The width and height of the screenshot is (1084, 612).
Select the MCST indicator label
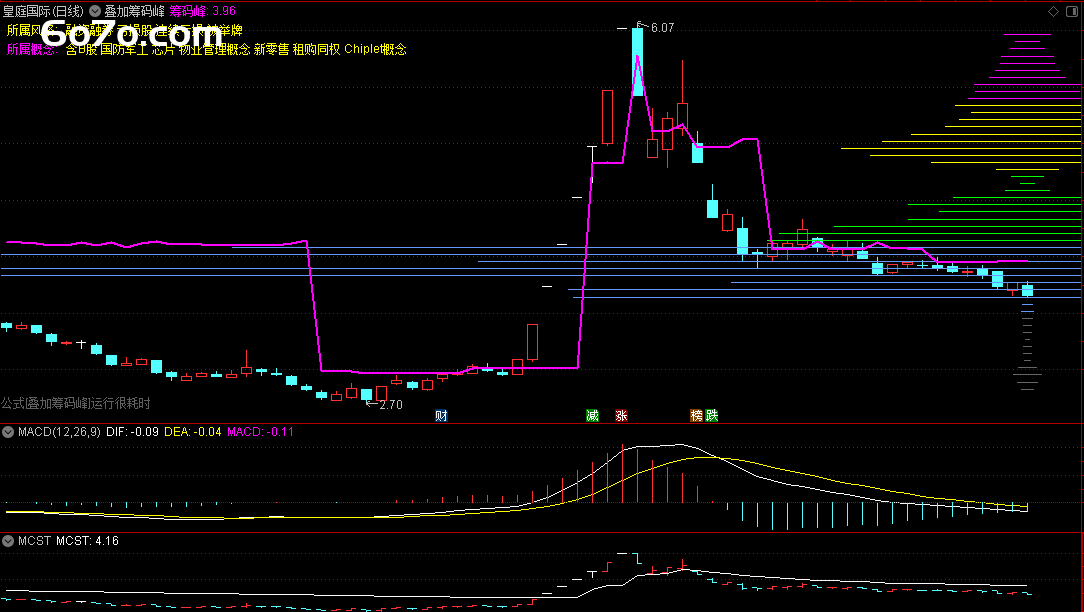point(33,541)
